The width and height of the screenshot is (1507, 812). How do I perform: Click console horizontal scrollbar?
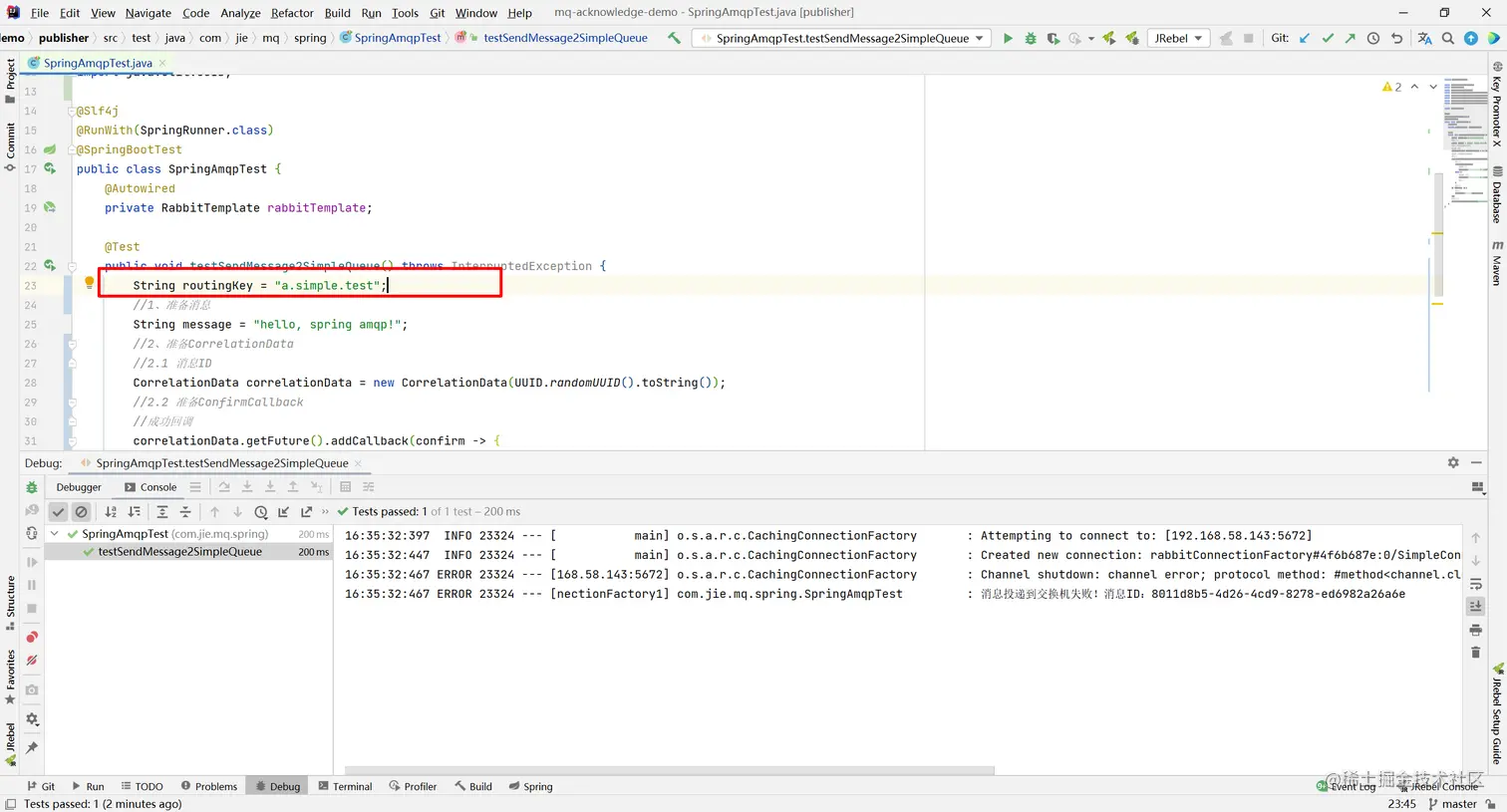coord(670,770)
